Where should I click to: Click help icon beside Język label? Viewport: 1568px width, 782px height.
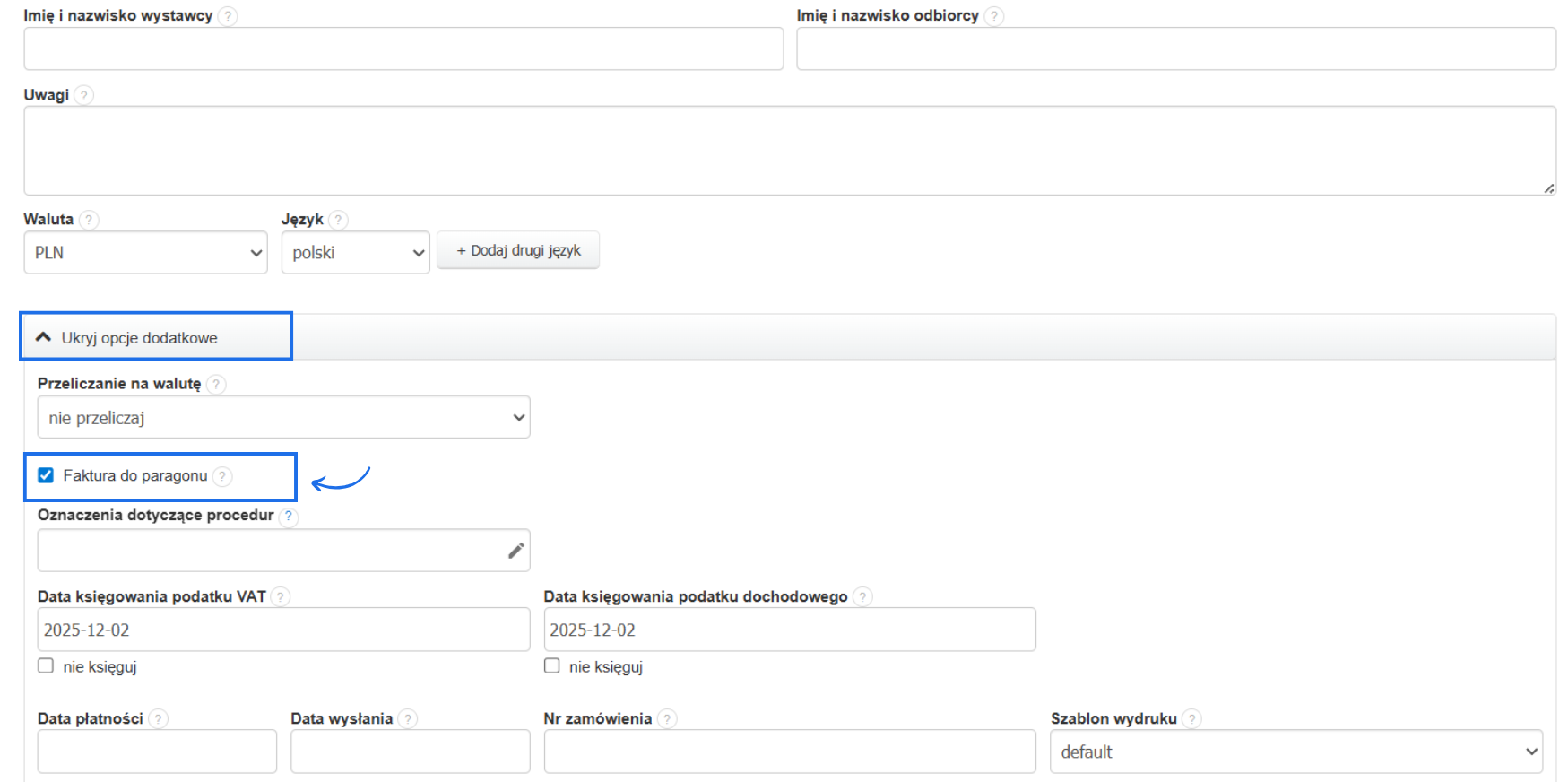click(x=338, y=220)
